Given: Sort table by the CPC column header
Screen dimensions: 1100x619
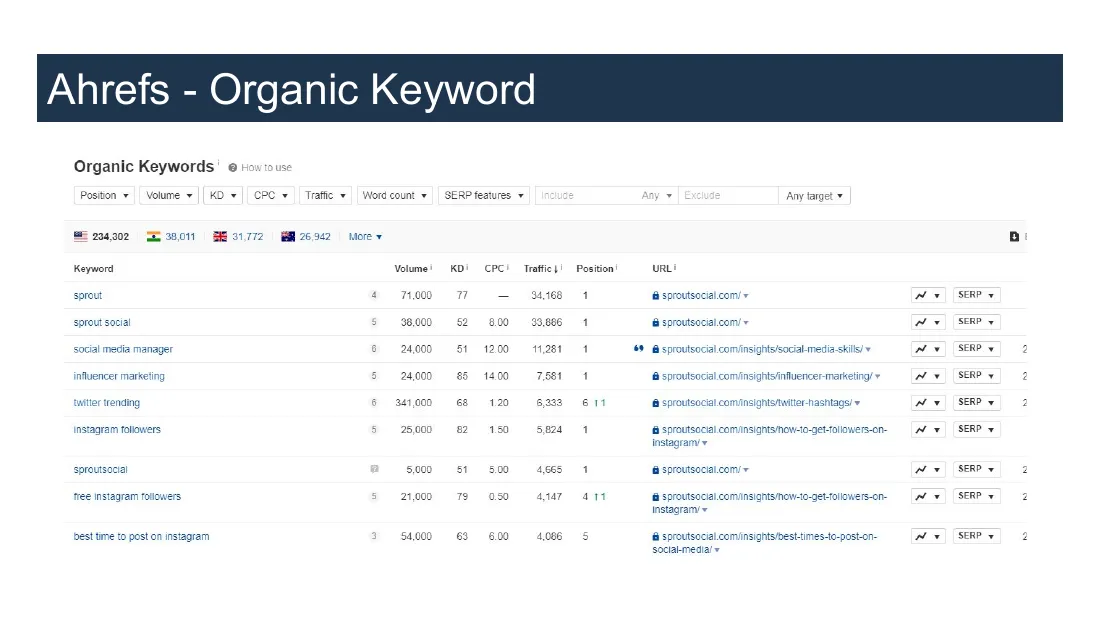Looking at the screenshot, I should tap(496, 269).
